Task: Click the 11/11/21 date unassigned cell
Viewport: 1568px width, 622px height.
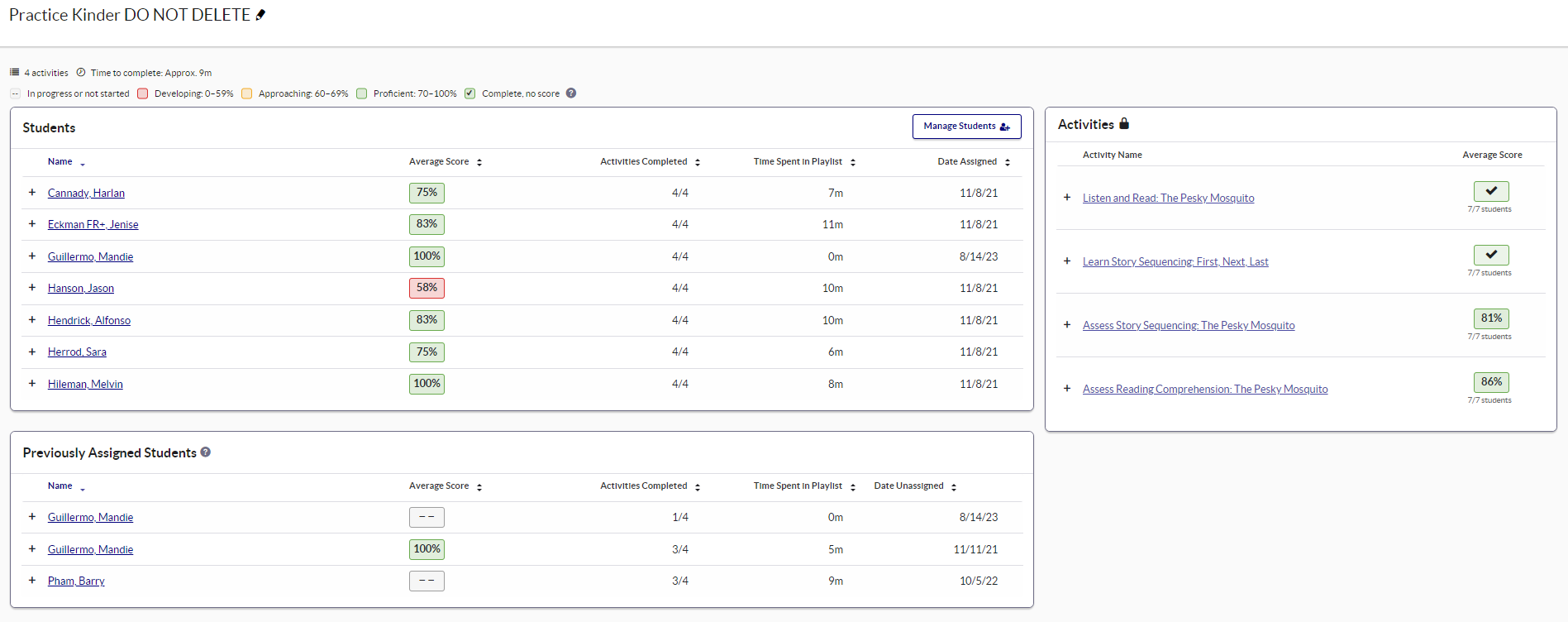Action: click(x=975, y=549)
